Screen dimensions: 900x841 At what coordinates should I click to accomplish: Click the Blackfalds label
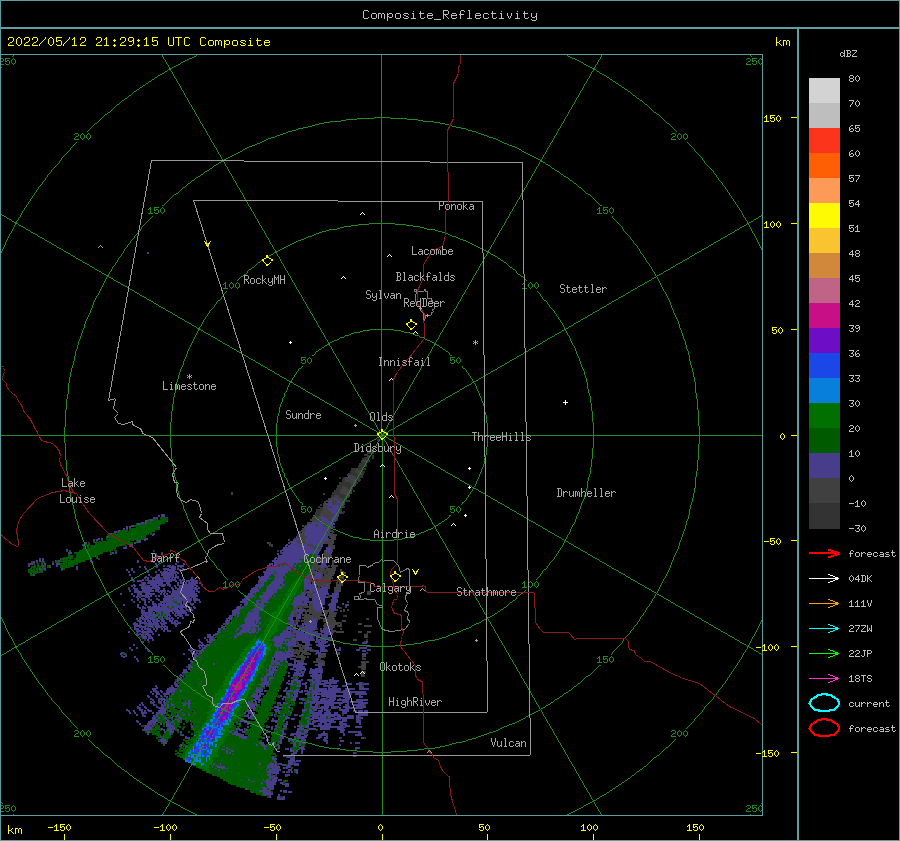coord(425,277)
